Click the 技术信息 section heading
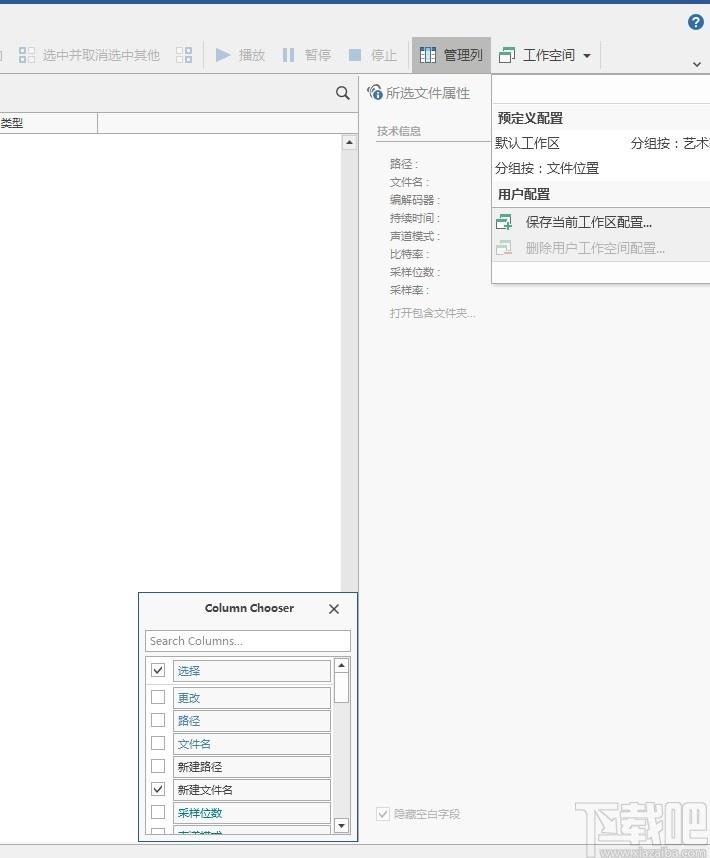The image size is (710, 858). 399,131
